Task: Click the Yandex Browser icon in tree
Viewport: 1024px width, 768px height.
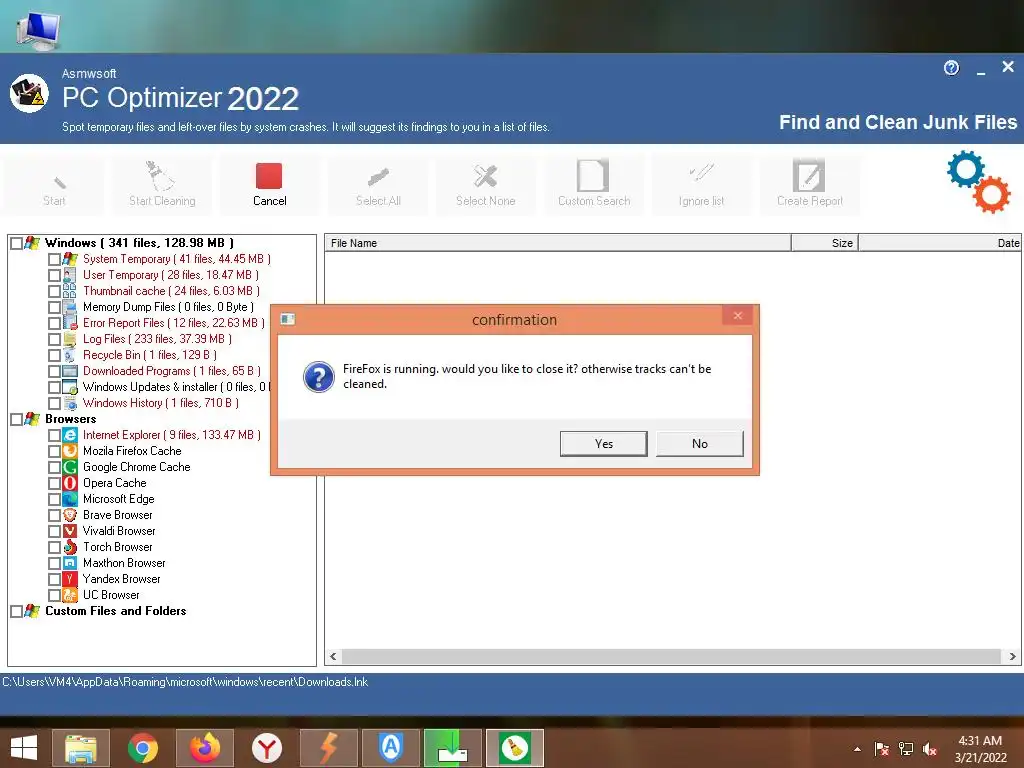Action: (70, 579)
